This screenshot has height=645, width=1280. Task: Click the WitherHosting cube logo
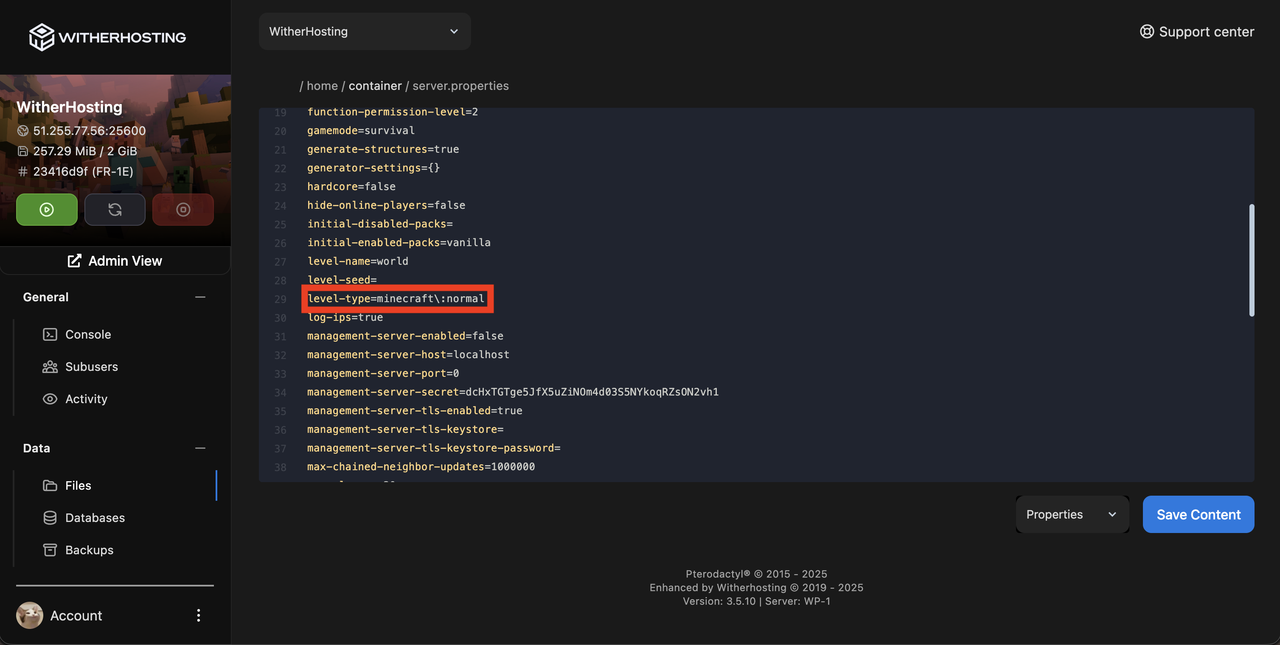[41, 37]
